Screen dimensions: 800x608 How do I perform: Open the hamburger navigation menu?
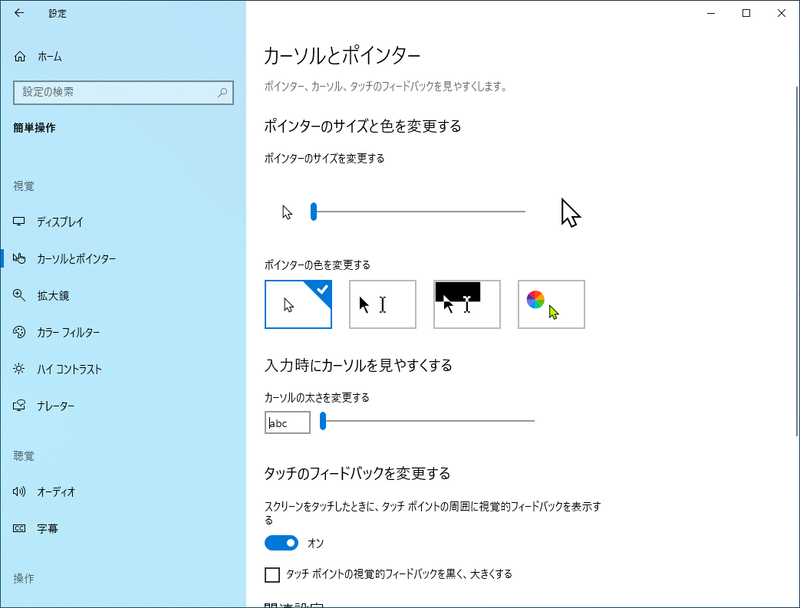coord(17,13)
